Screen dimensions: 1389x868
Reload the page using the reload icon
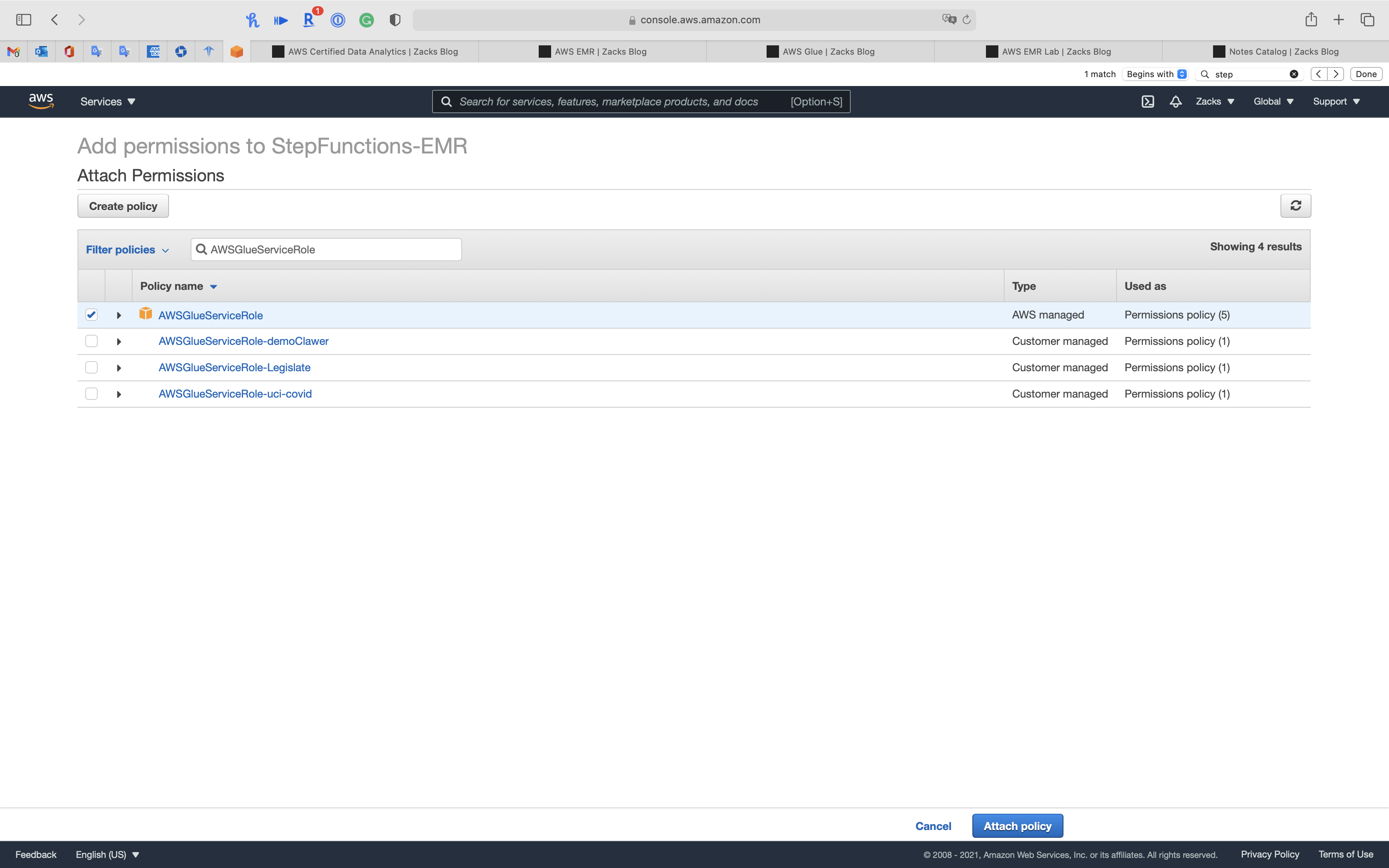click(967, 19)
